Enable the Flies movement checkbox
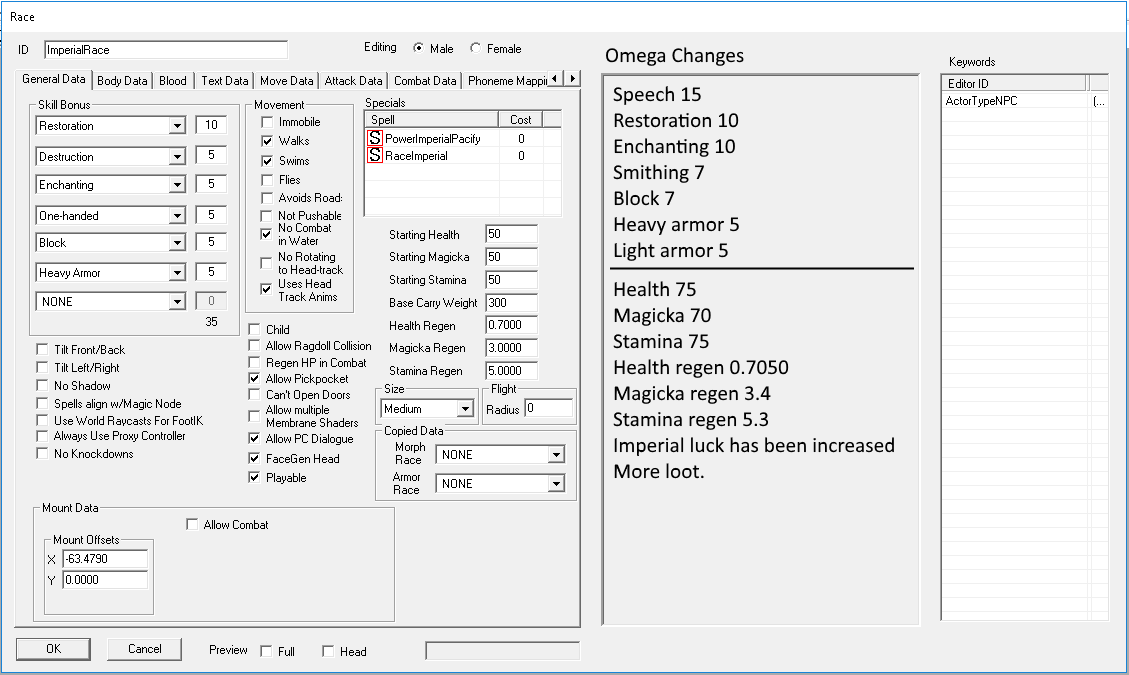 pos(267,180)
